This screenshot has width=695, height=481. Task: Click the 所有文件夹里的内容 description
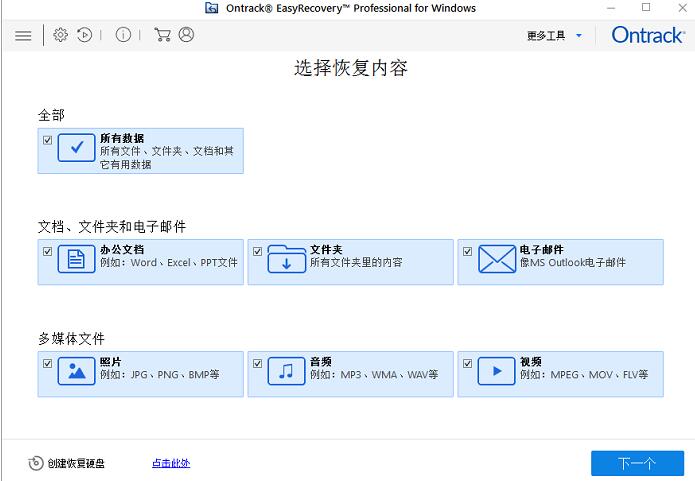tap(356, 262)
